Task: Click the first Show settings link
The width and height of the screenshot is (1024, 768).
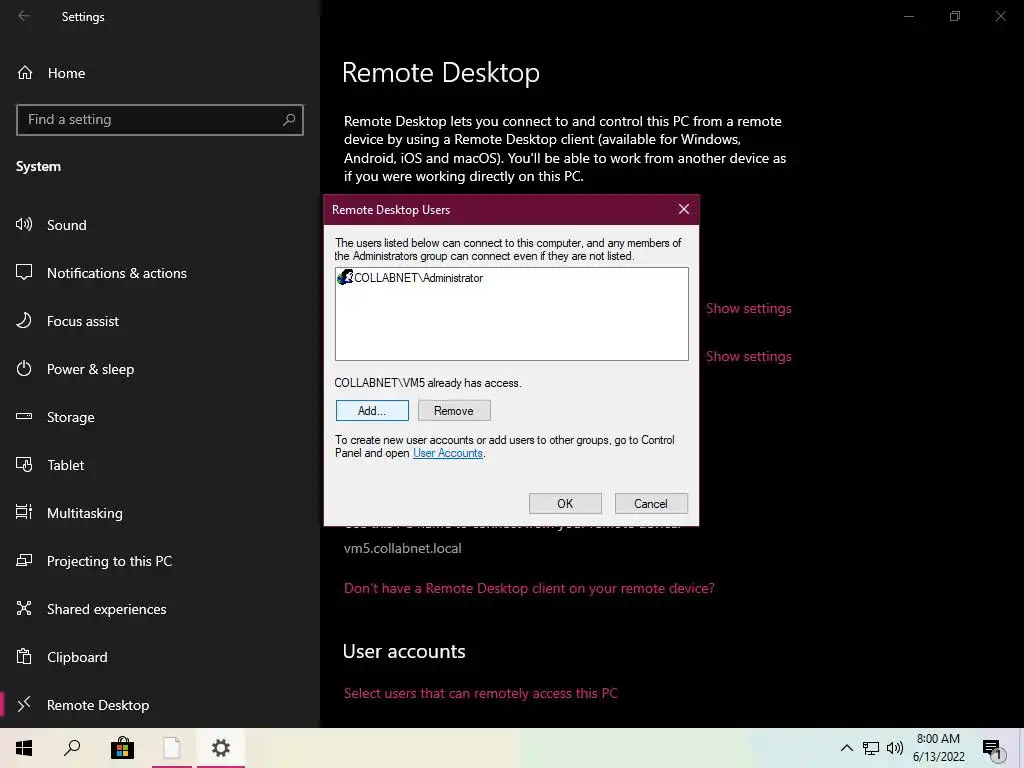Action: (748, 308)
